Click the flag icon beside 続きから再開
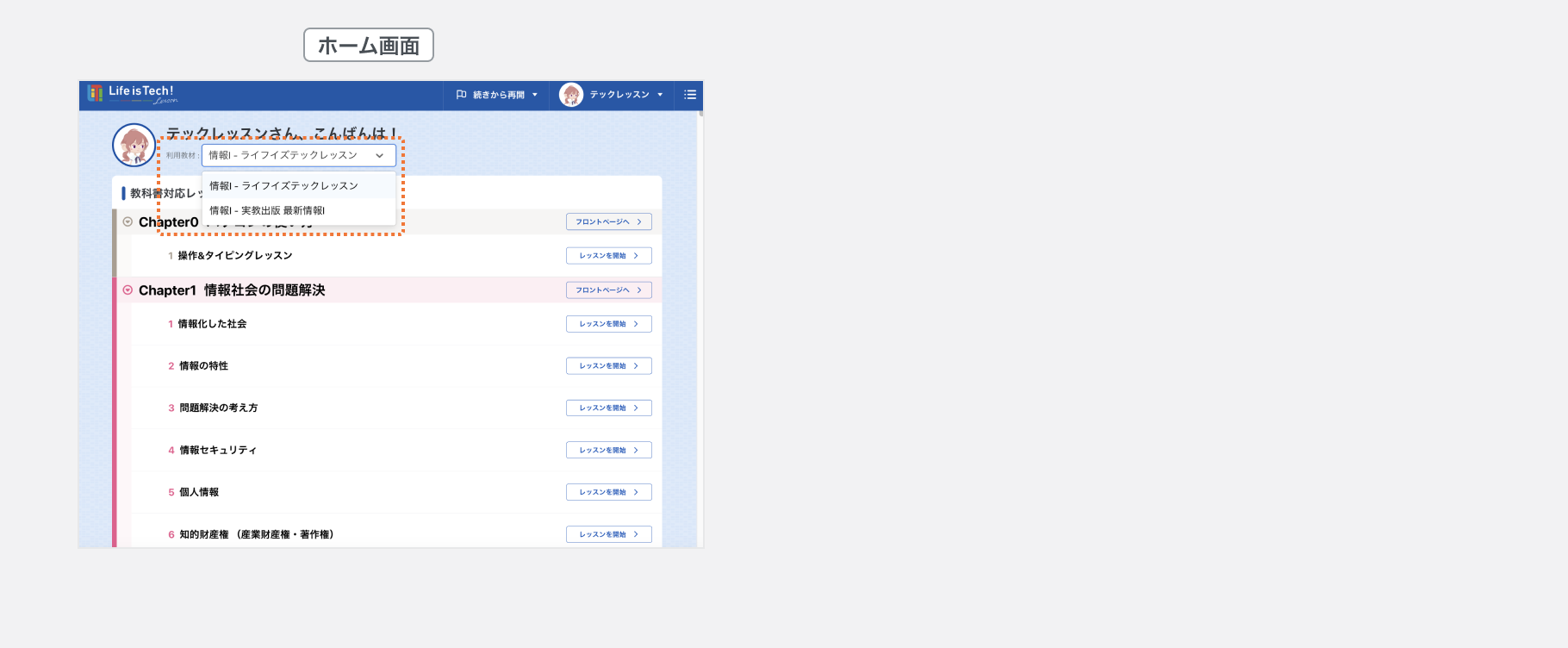Viewport: 1568px width, 648px height. click(x=461, y=95)
